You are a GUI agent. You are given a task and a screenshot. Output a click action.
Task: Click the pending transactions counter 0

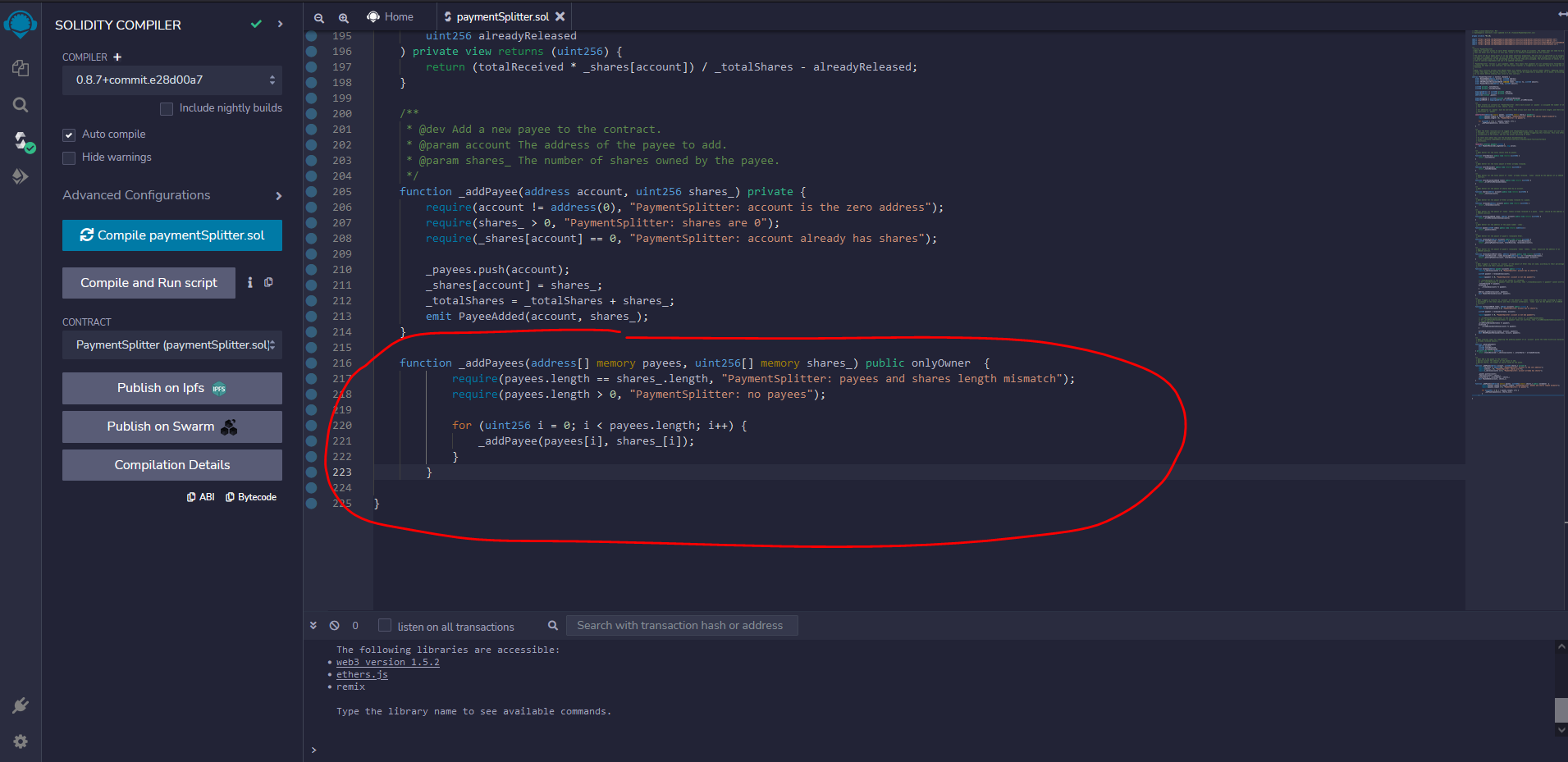pyautogui.click(x=355, y=626)
